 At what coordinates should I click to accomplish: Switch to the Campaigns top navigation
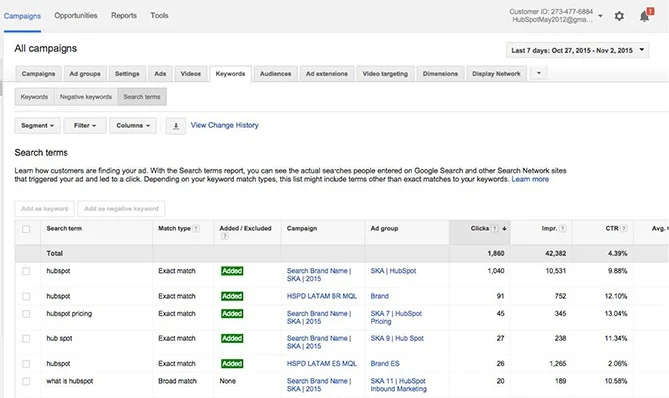(x=22, y=16)
